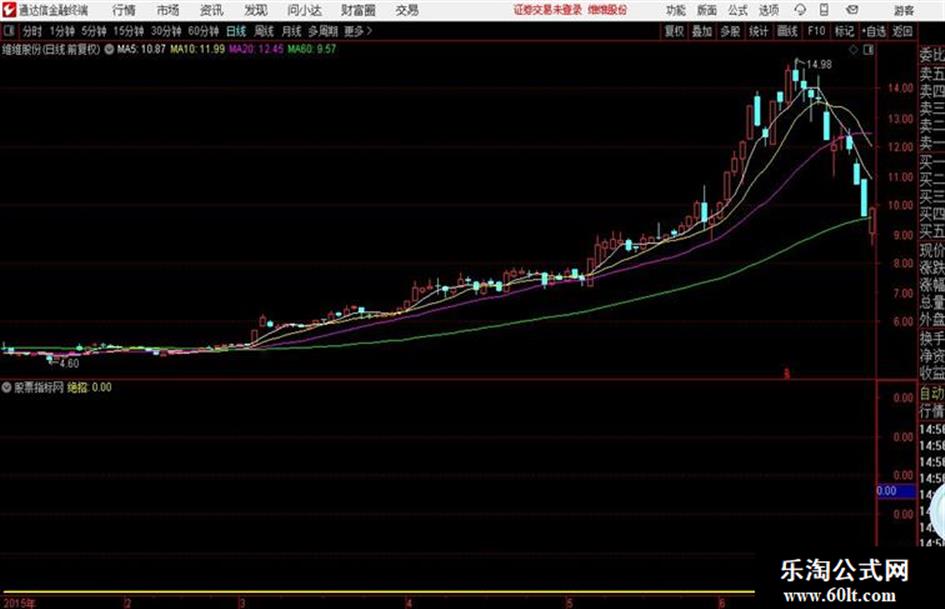Open the 版面 menu
The width and height of the screenshot is (945, 609).
point(707,10)
